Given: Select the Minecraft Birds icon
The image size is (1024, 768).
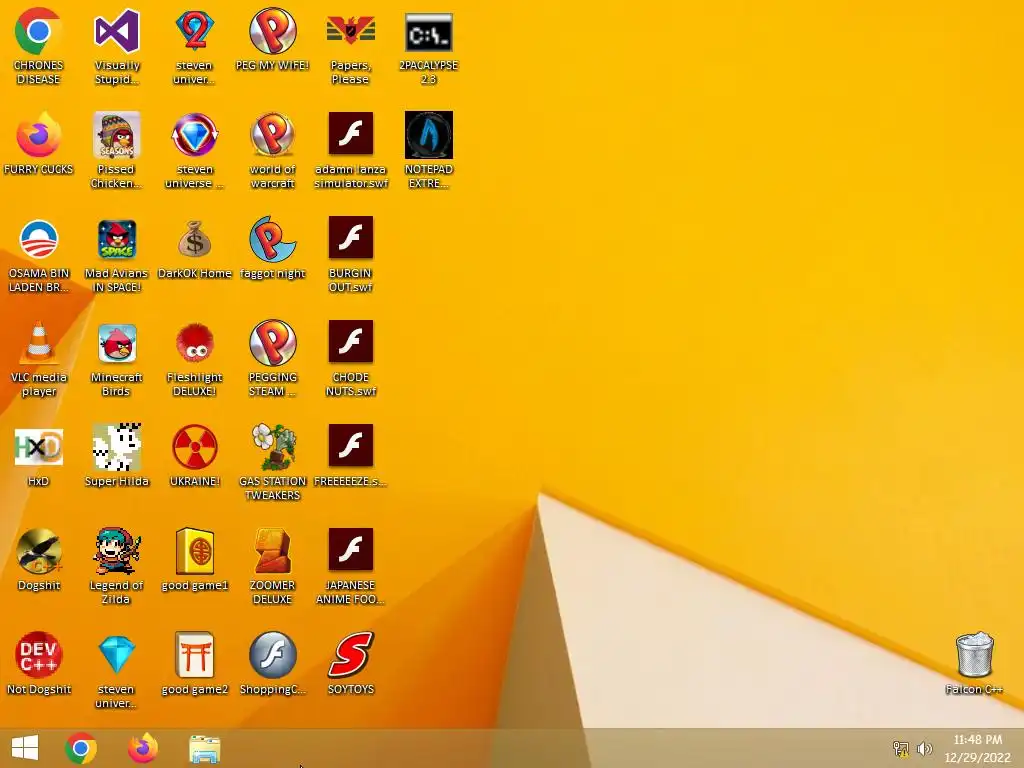Looking at the screenshot, I should tap(117, 343).
